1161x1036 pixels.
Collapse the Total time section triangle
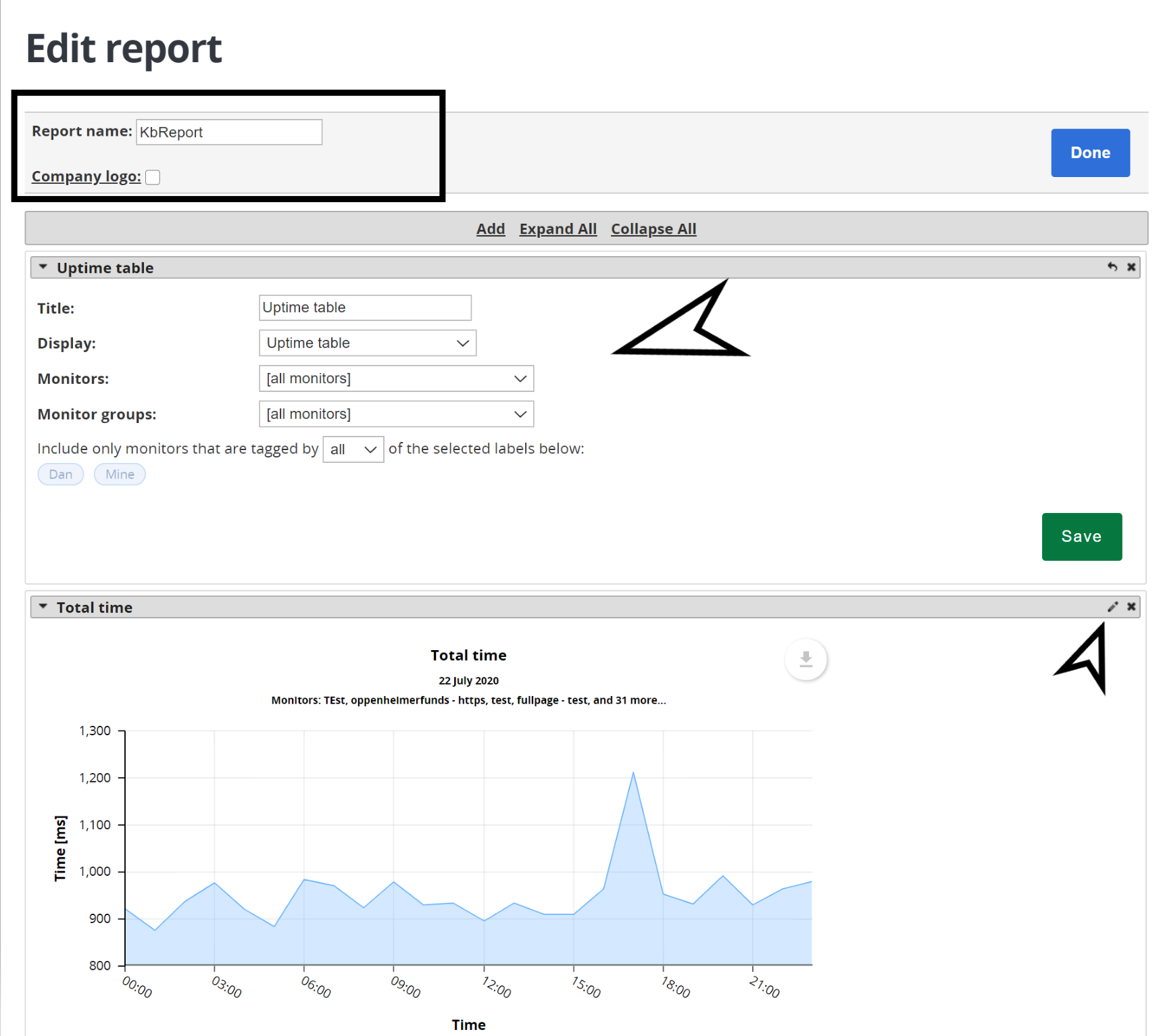[43, 607]
